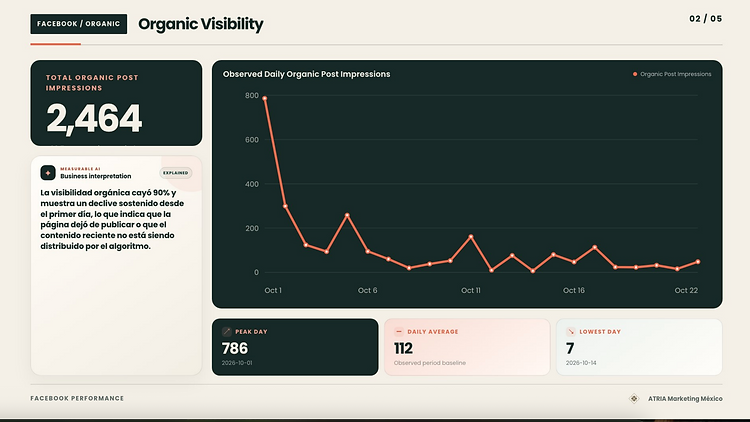This screenshot has height=422, width=750.
Task: Click the LOWEST DAY label
Action: pyautogui.click(x=600, y=332)
